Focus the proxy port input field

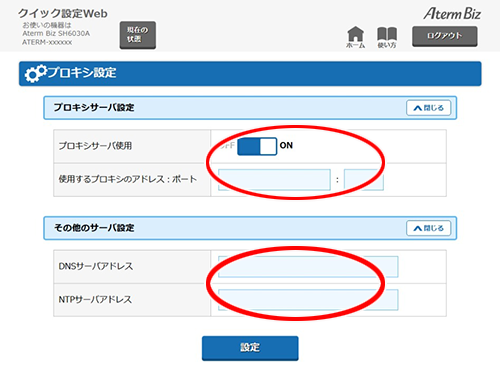364,180
